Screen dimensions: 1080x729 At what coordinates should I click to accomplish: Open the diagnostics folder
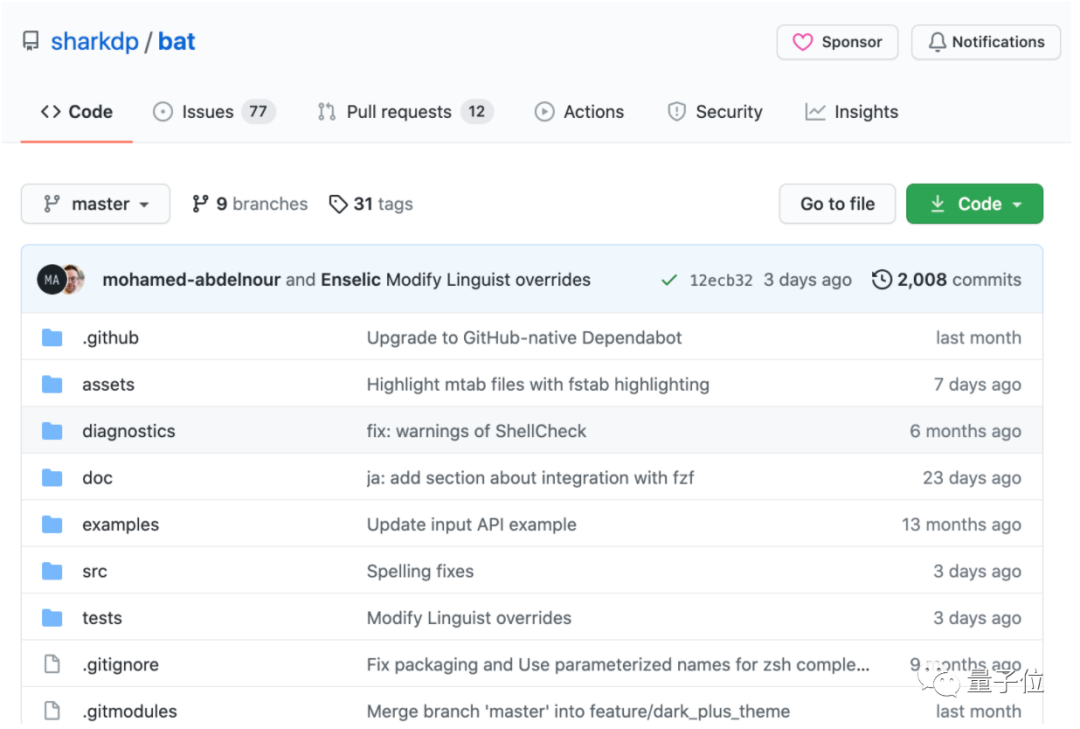[129, 431]
